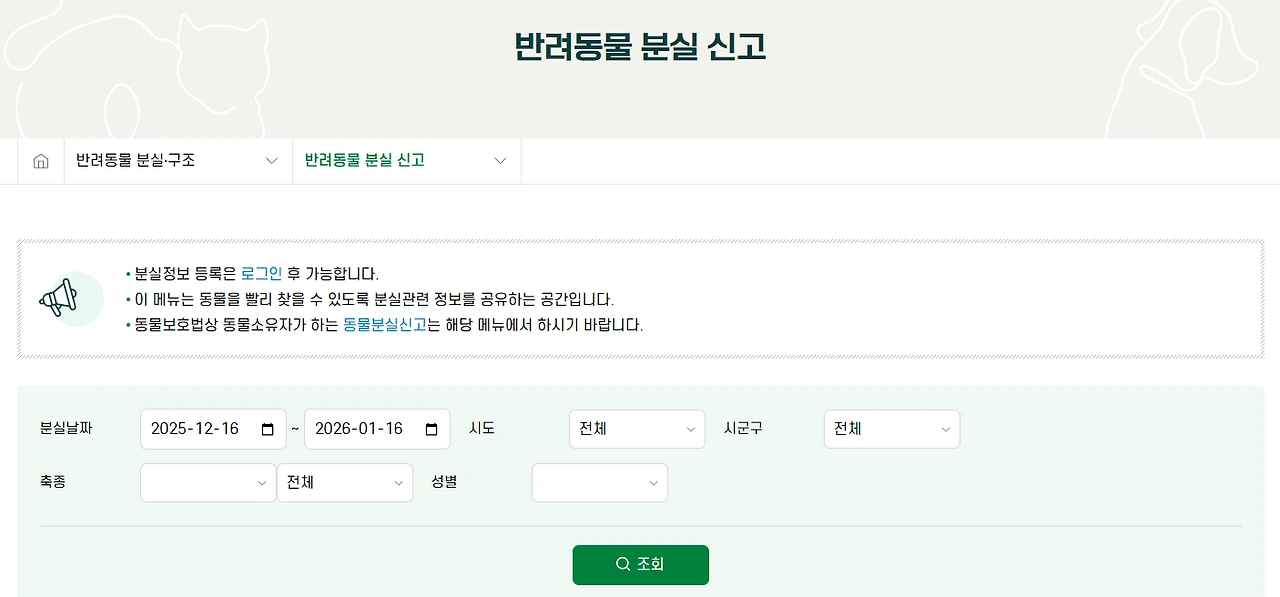Expand the 반려동물 분실·구조 breadcrumb menu

(x=271, y=160)
